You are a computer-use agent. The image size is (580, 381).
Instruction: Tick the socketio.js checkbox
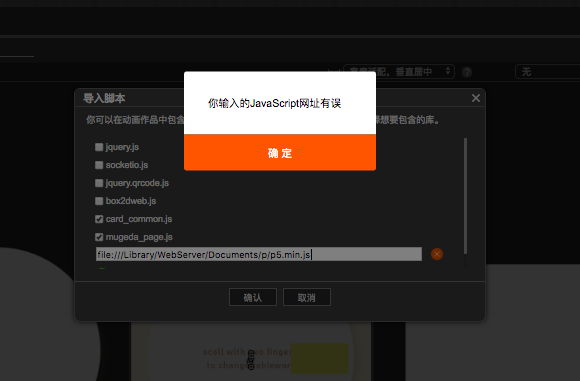[x=99, y=165]
